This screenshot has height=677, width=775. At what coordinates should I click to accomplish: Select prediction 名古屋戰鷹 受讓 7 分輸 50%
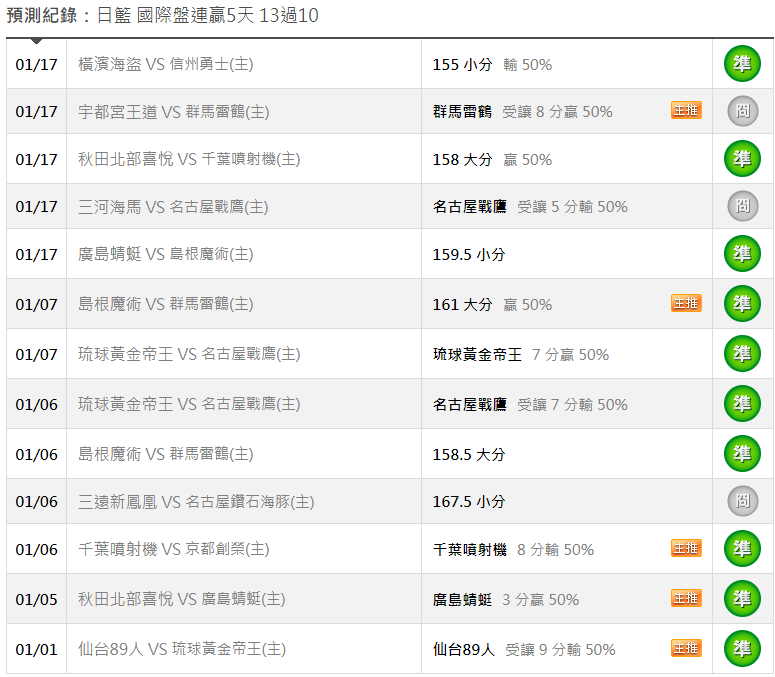point(530,404)
